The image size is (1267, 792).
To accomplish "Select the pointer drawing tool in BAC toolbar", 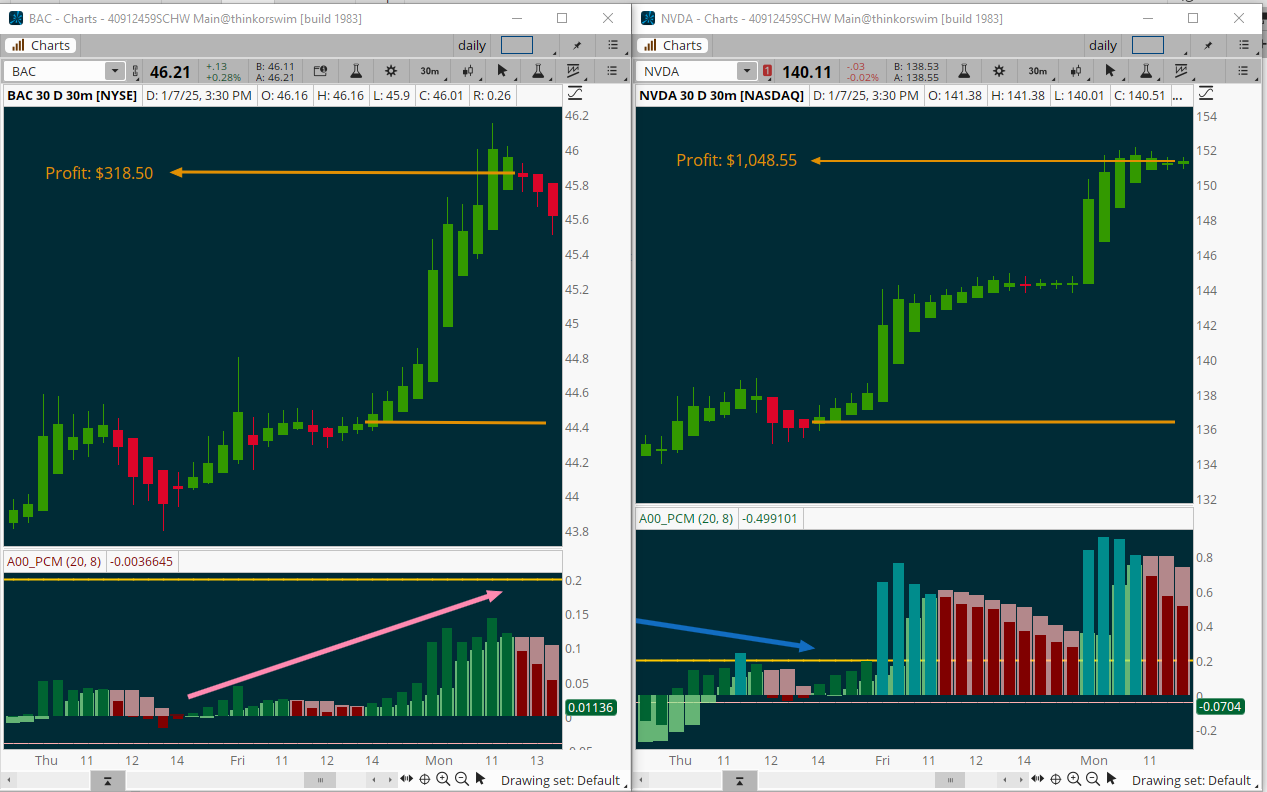I will (x=503, y=71).
